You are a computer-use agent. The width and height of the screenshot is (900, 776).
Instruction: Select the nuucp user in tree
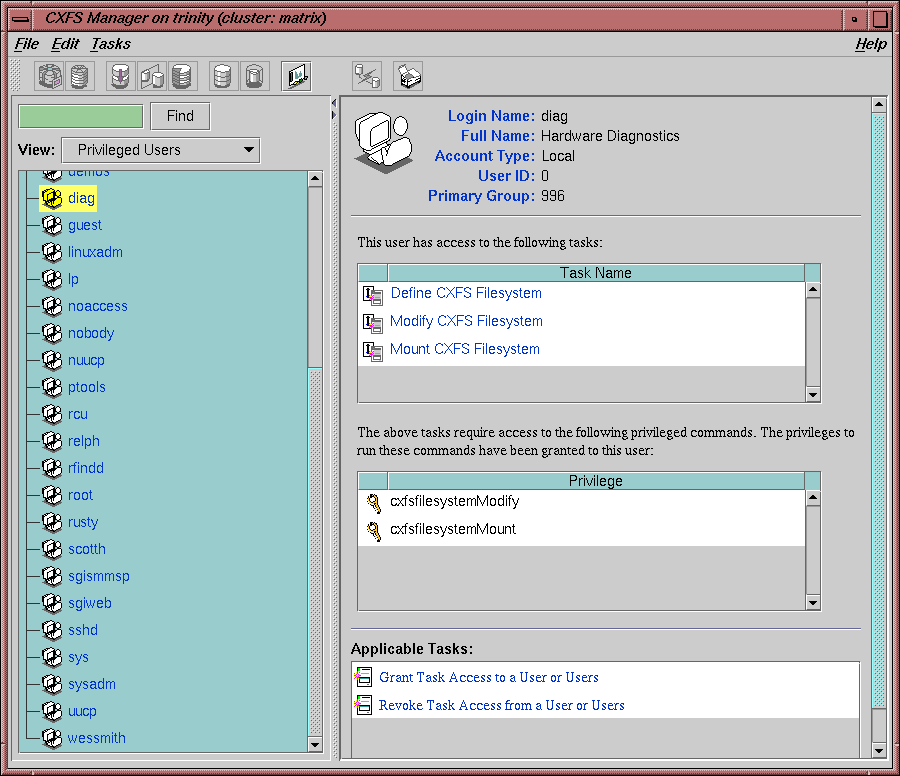pos(86,360)
